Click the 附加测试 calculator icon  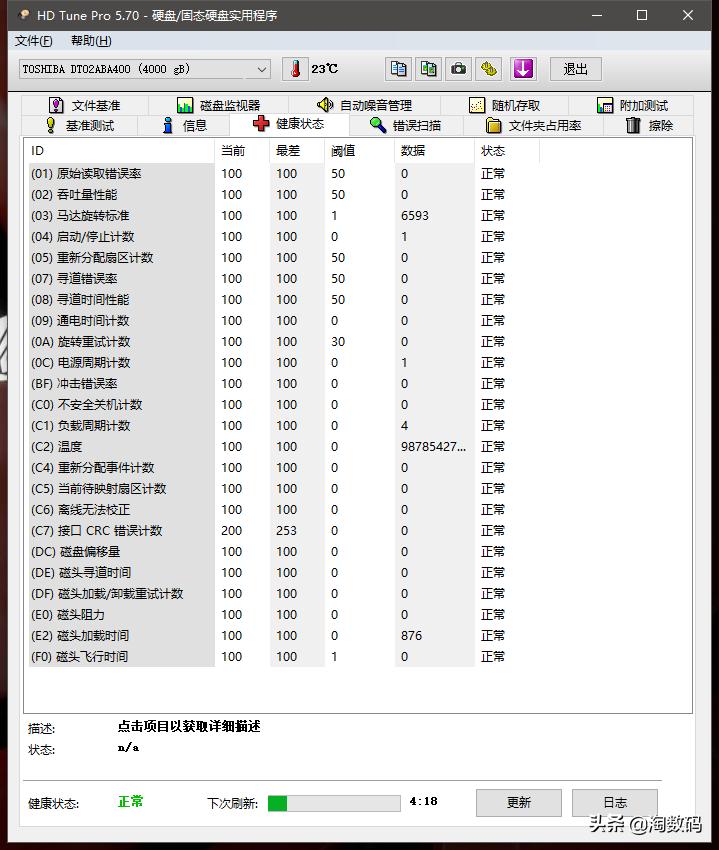(x=605, y=105)
